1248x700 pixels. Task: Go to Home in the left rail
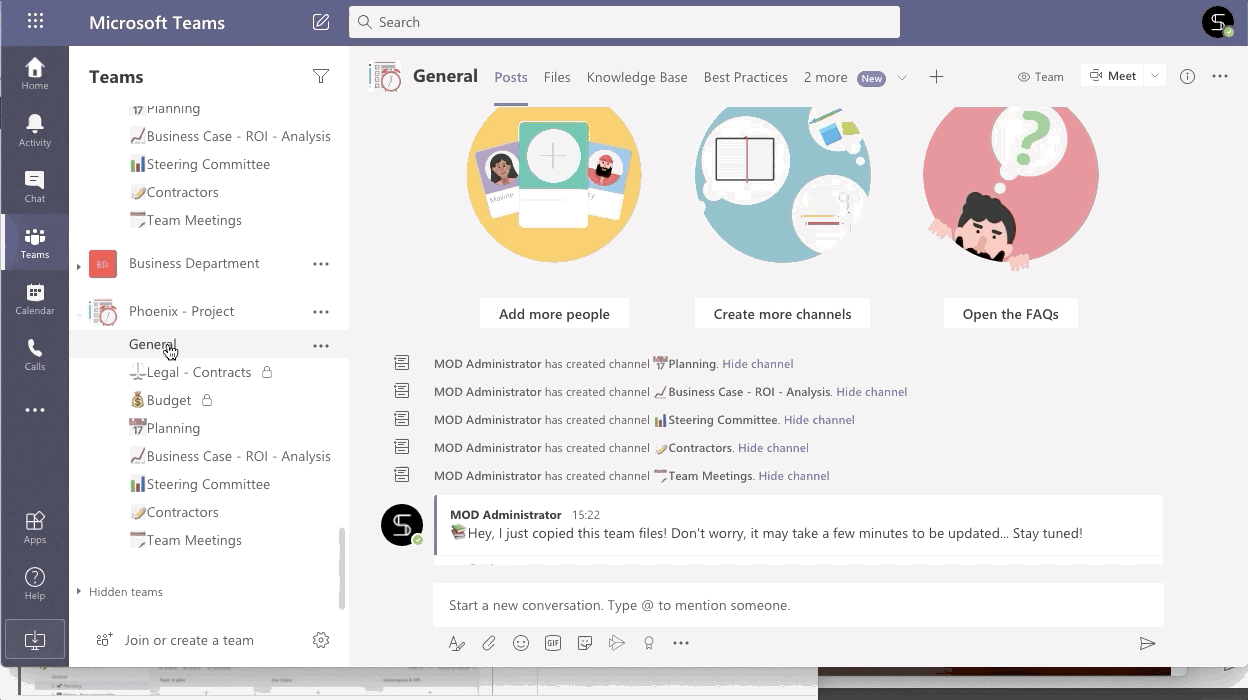(x=35, y=73)
